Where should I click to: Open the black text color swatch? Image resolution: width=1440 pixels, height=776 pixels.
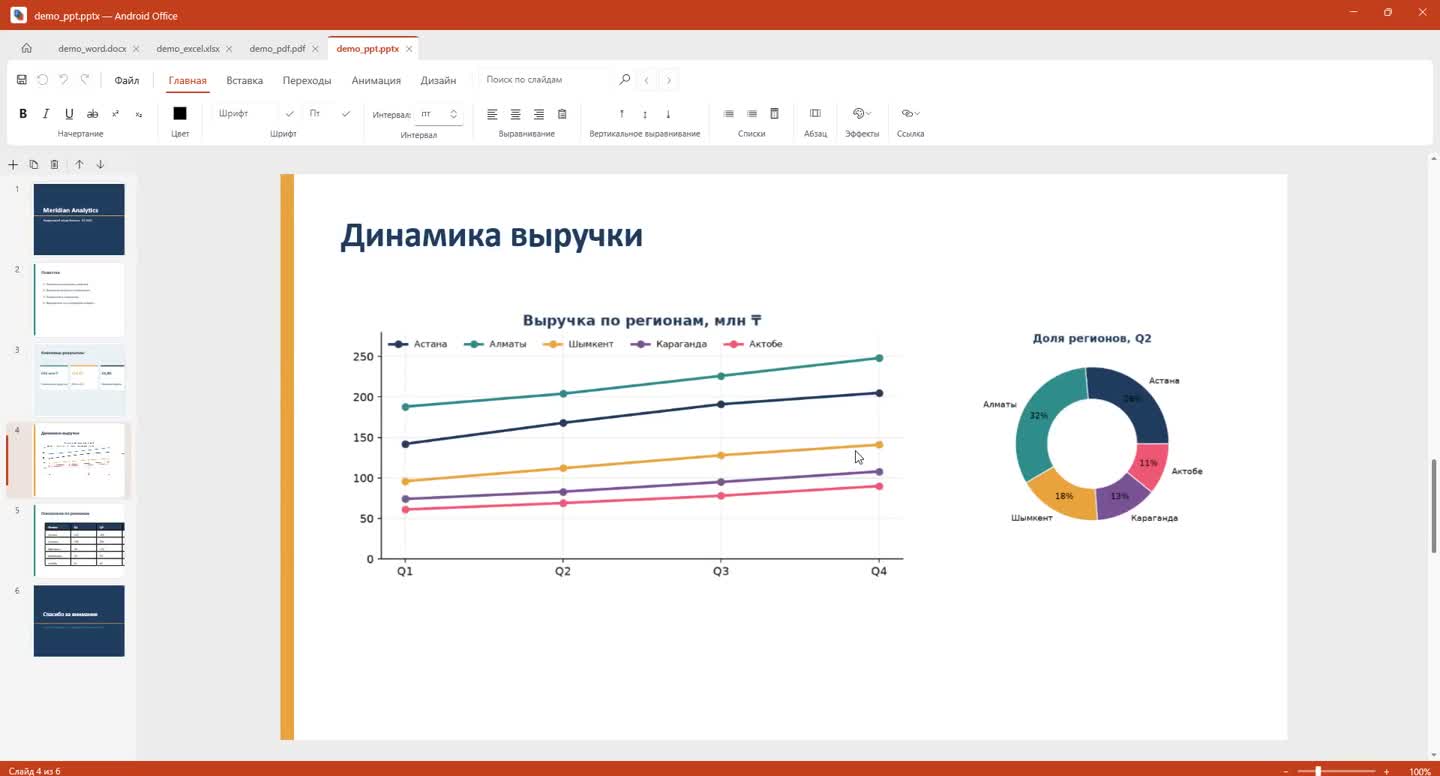pyautogui.click(x=180, y=114)
